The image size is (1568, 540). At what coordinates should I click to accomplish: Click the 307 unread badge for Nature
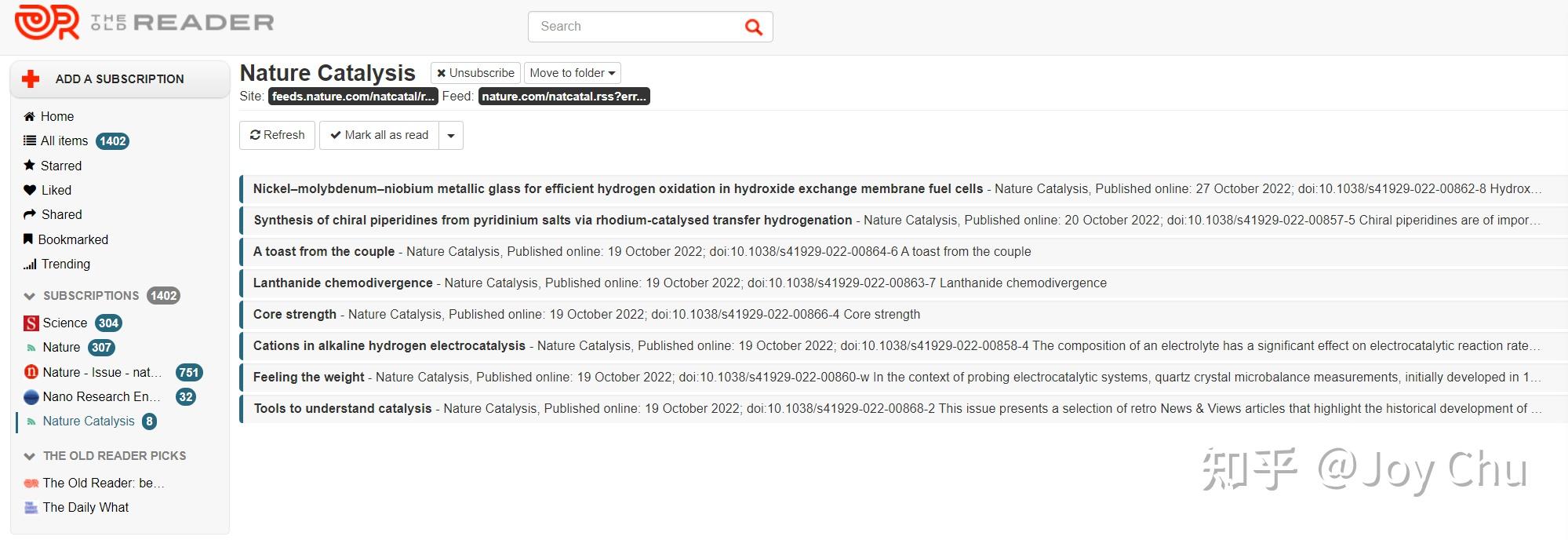pos(101,348)
